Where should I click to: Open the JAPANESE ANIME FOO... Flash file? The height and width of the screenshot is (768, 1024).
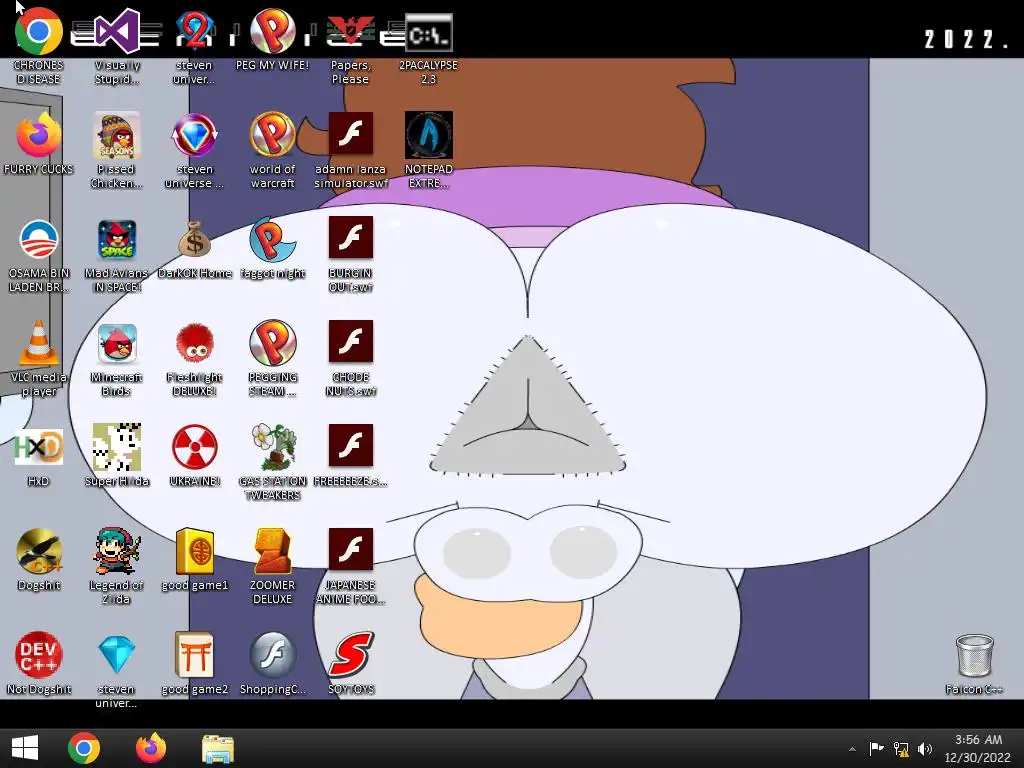pyautogui.click(x=351, y=549)
